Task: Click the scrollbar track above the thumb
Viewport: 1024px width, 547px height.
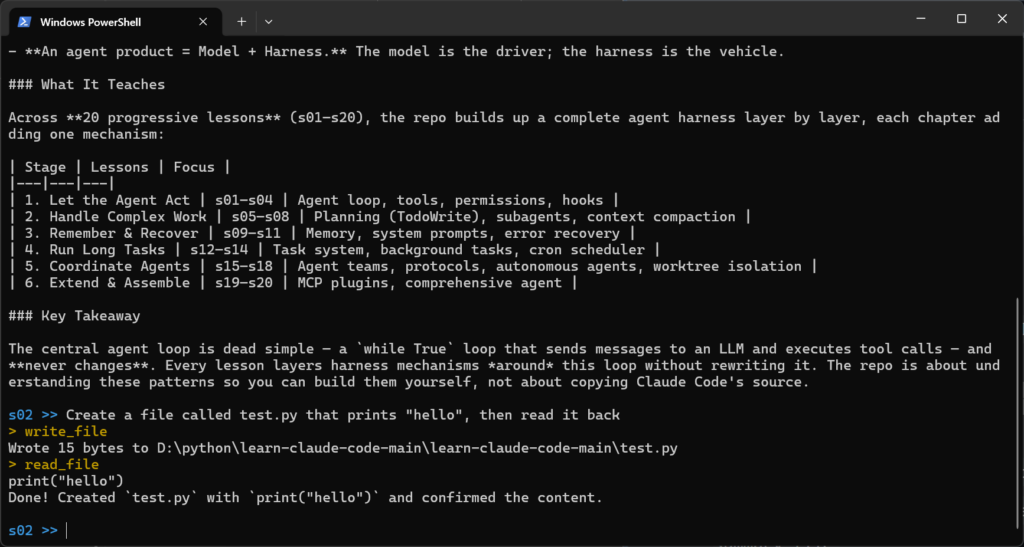Action: (1019, 166)
